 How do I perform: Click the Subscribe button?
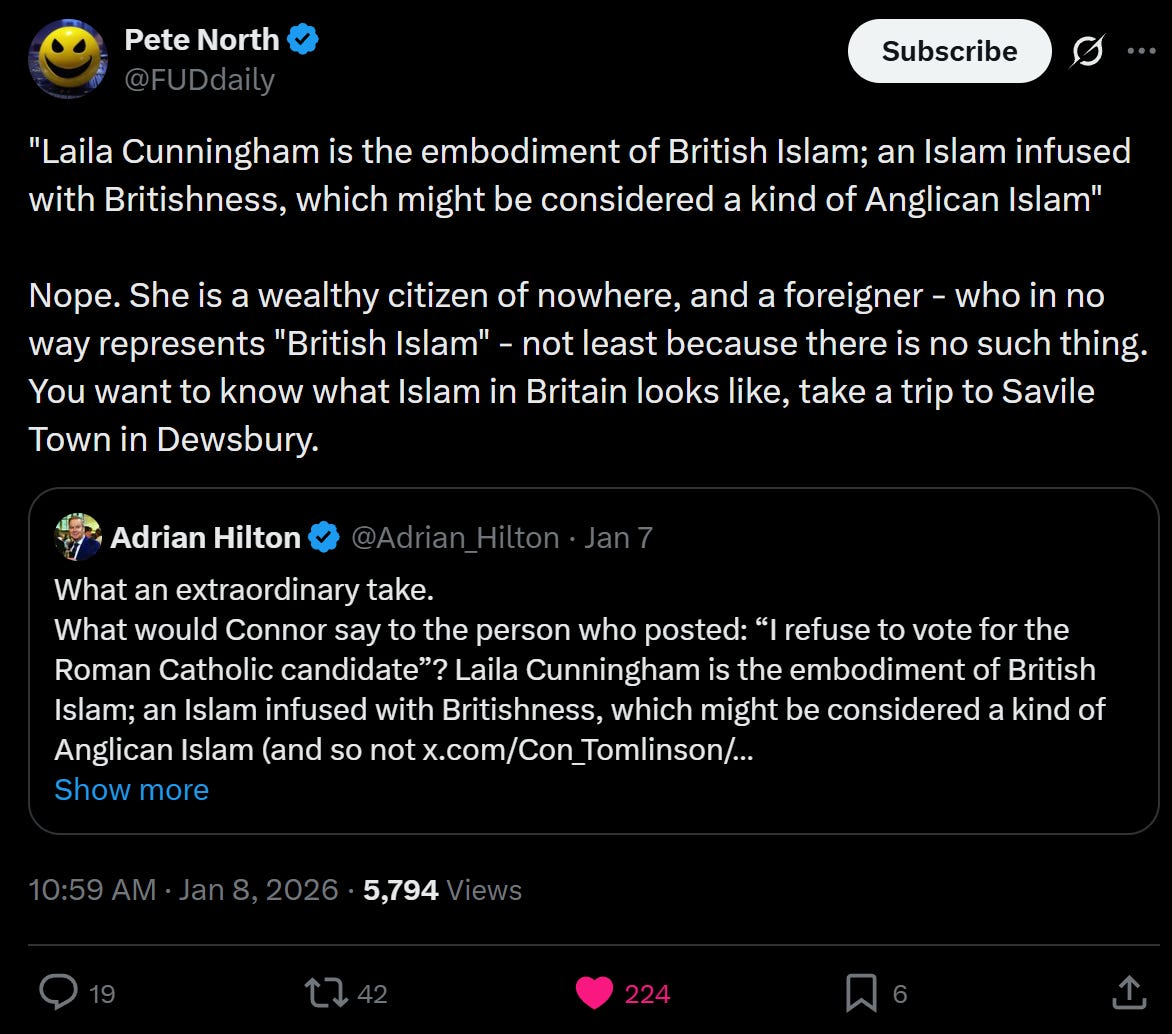pyautogui.click(x=949, y=51)
